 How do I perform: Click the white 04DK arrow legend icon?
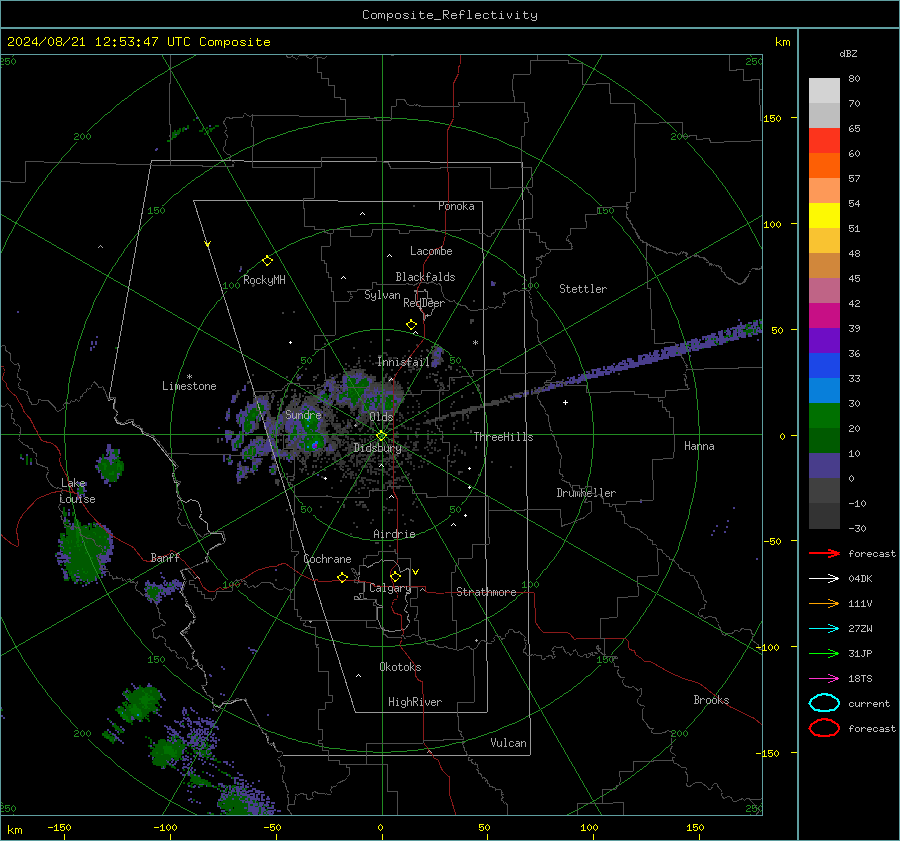point(824,578)
